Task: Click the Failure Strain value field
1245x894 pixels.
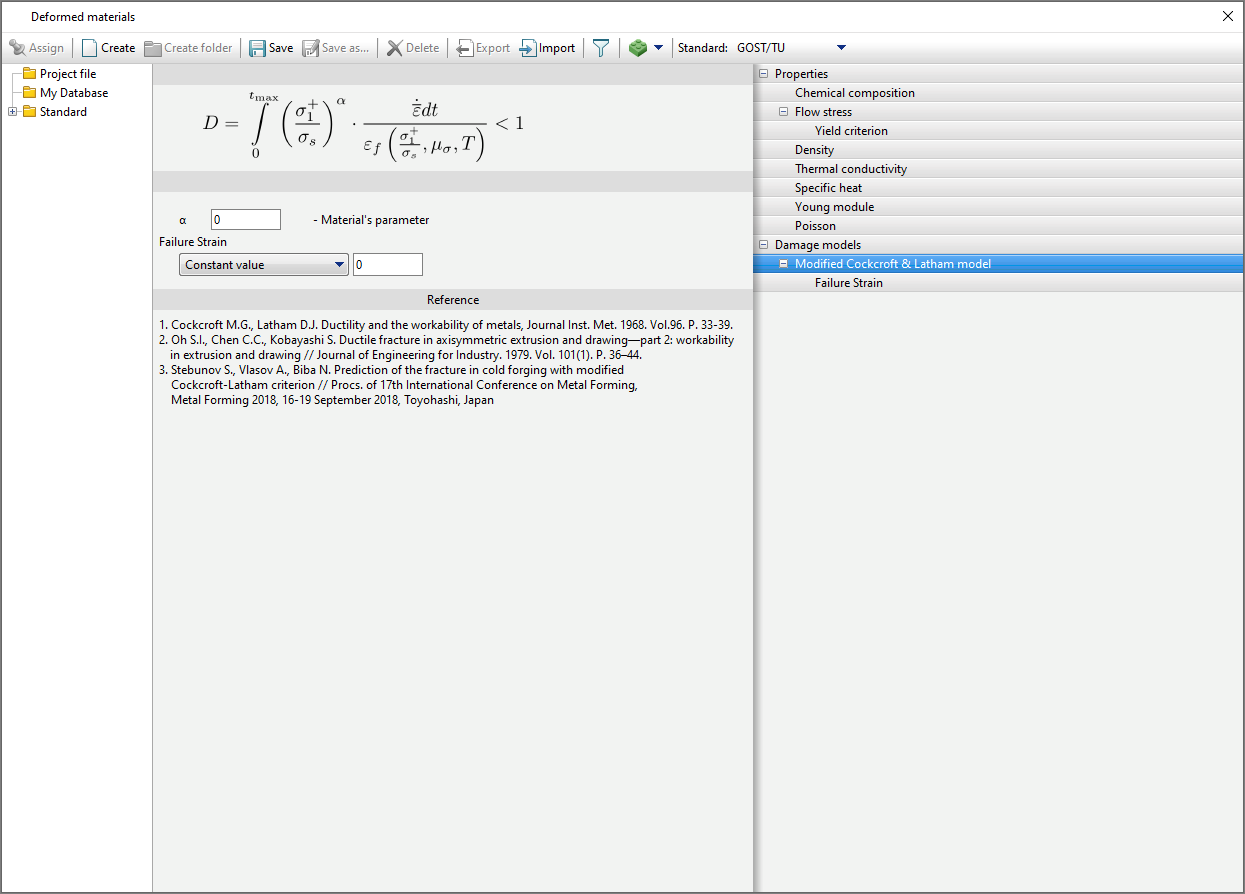Action: click(387, 265)
